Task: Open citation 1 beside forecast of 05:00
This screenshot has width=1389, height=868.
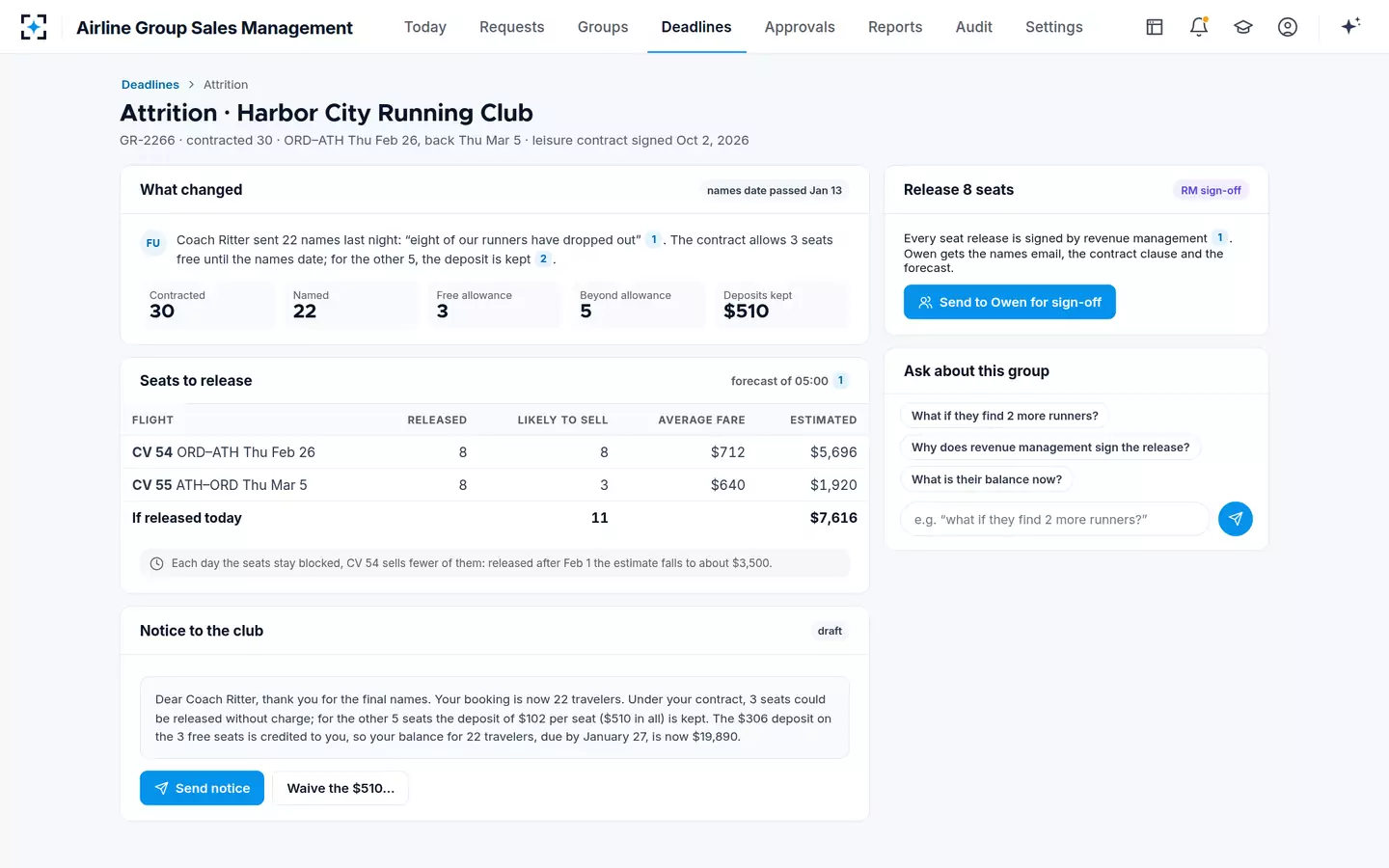Action: [841, 381]
